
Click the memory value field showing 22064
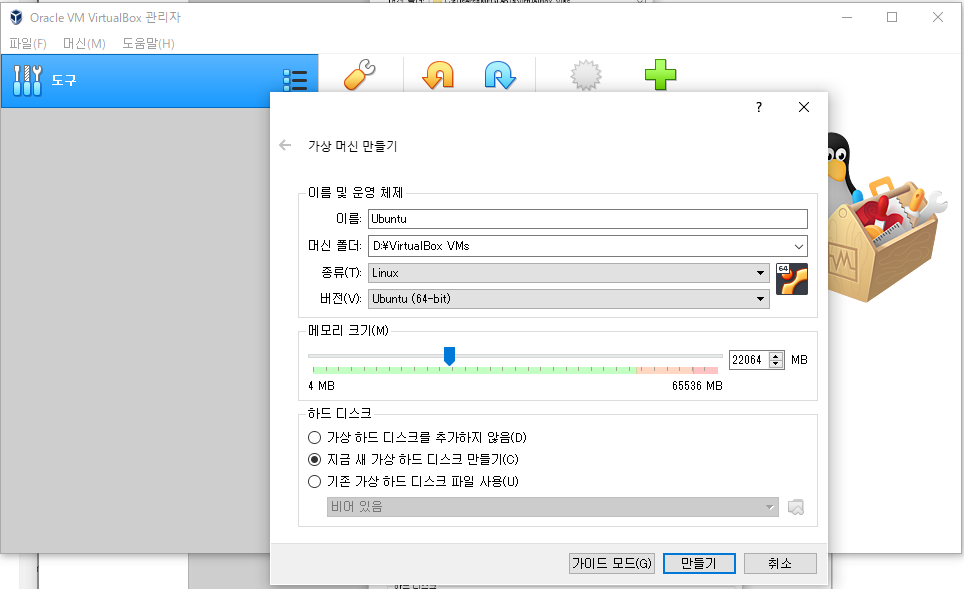tap(749, 360)
